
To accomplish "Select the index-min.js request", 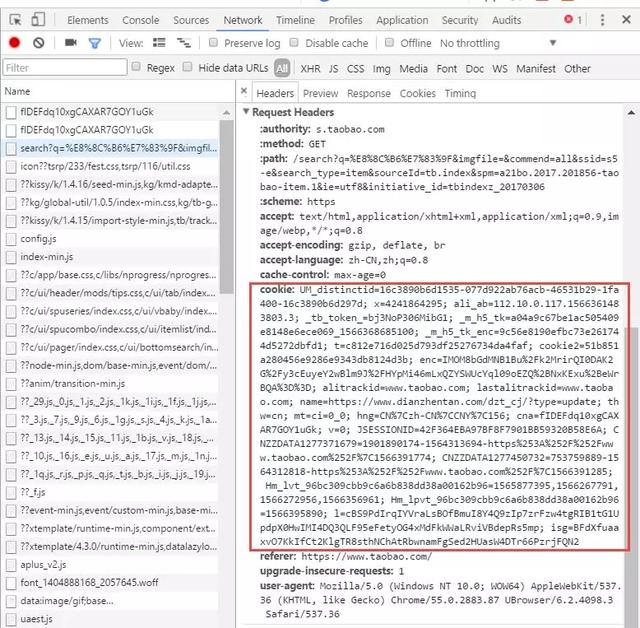I will [x=110, y=257].
